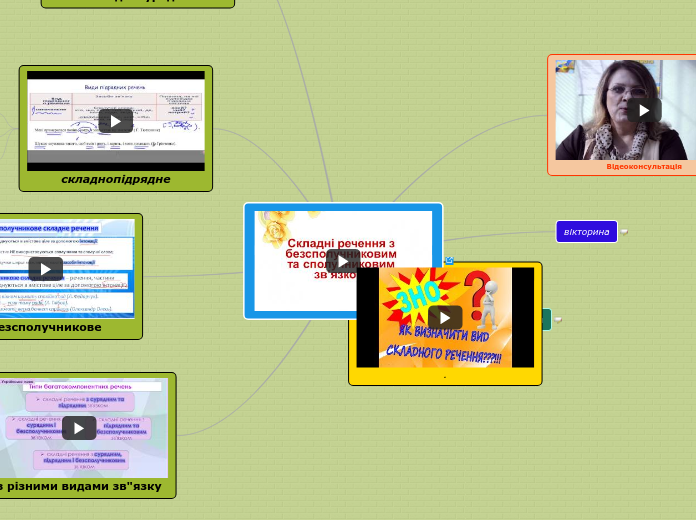The image size is (696, 520).
Task: Click the складнопідрядне video thumbnail table
Action: coord(116,107)
